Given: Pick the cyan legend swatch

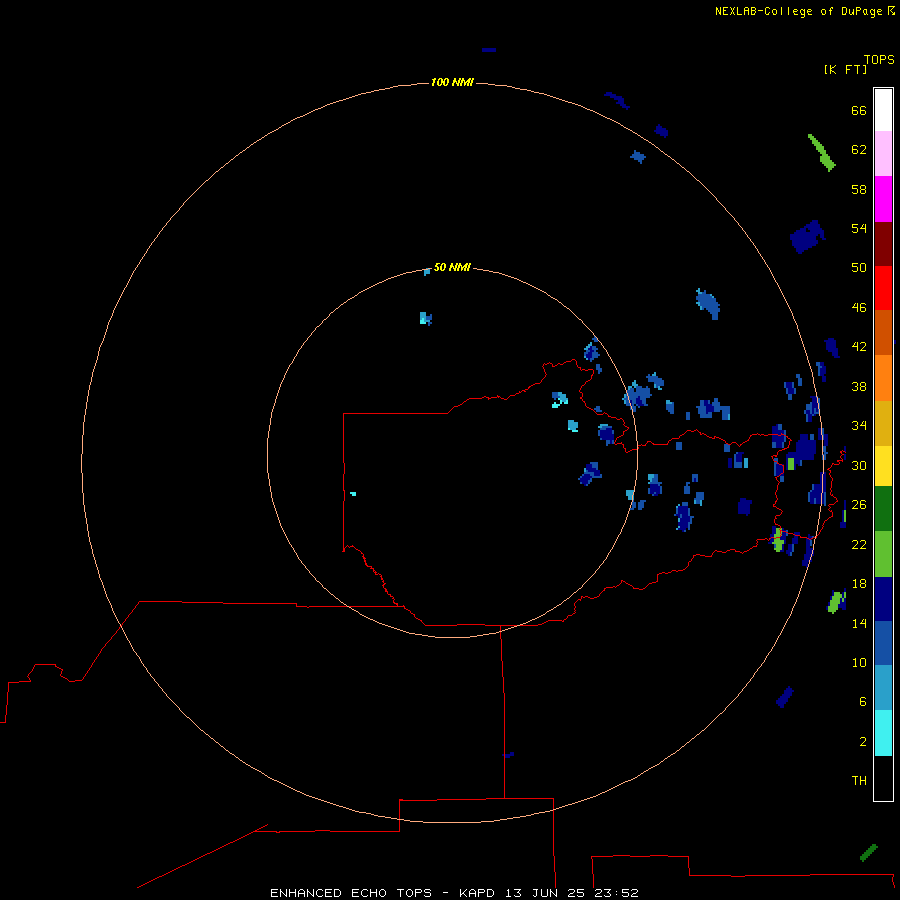Looking at the screenshot, I should coord(883,733).
